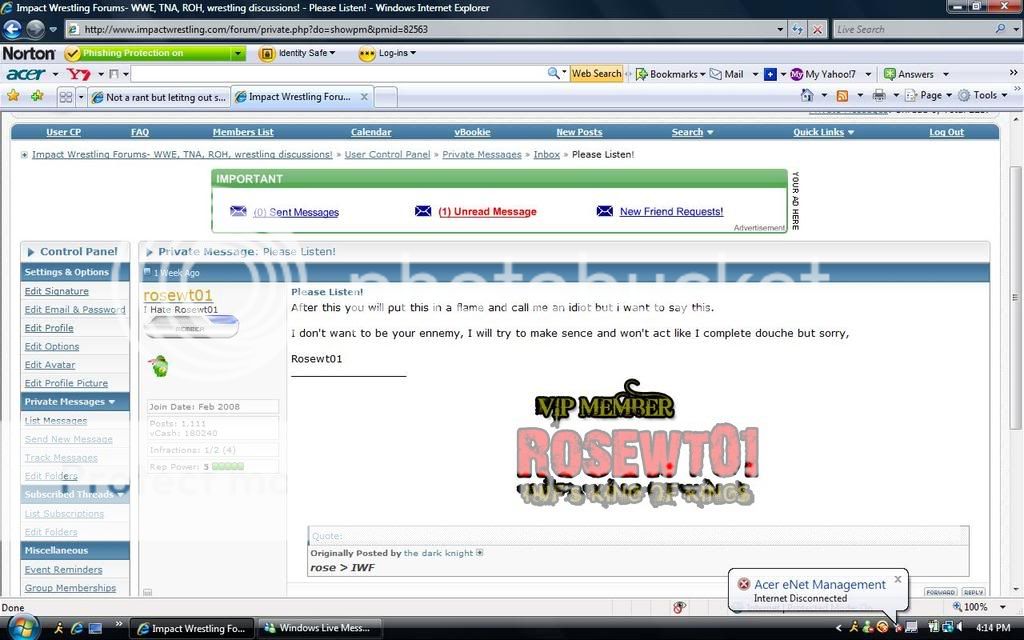Viewport: 1024px width, 640px height.
Task: Click in the Live Search input box
Action: click(x=910, y=30)
